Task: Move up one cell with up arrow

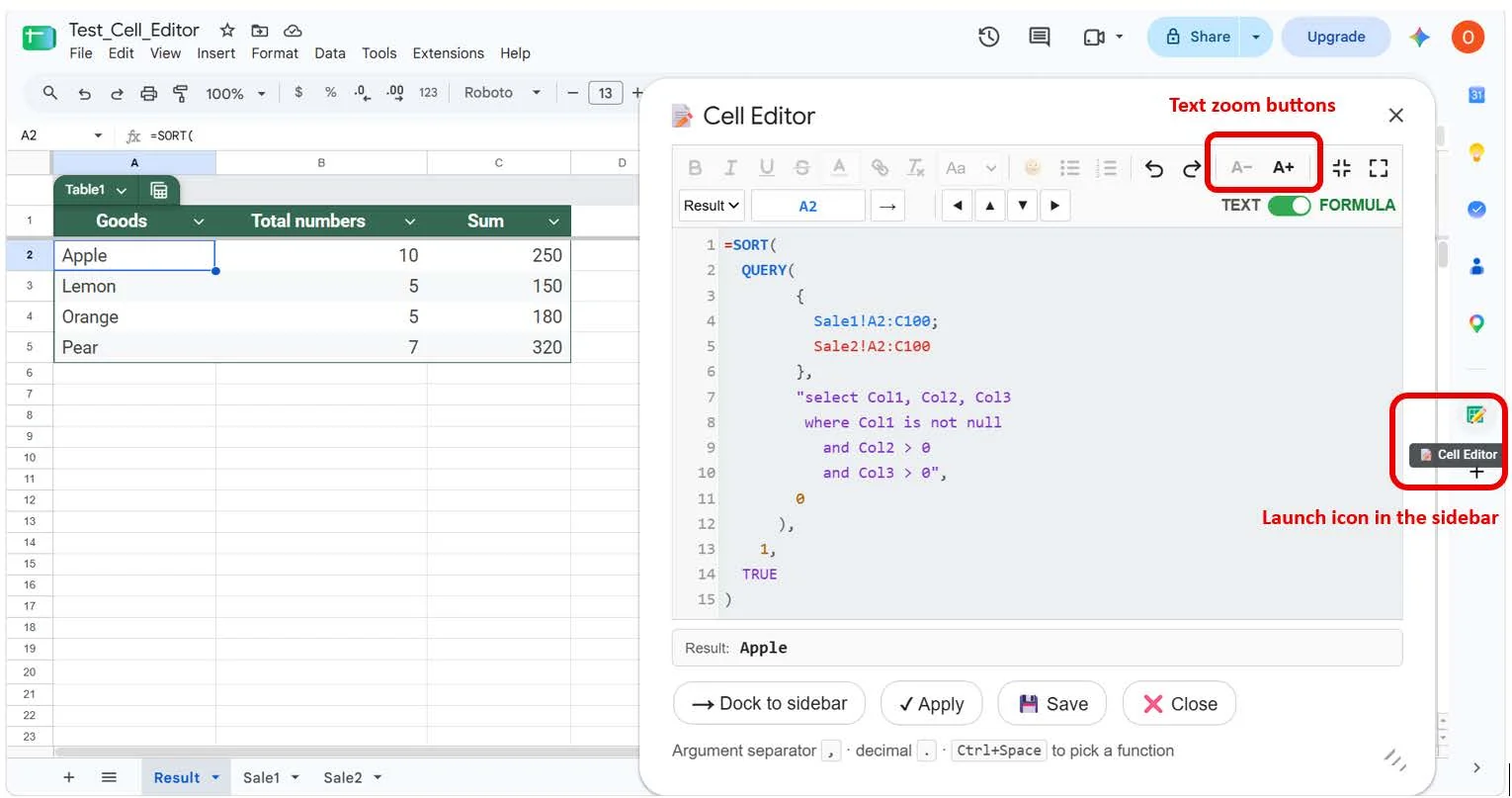Action: 989,206
